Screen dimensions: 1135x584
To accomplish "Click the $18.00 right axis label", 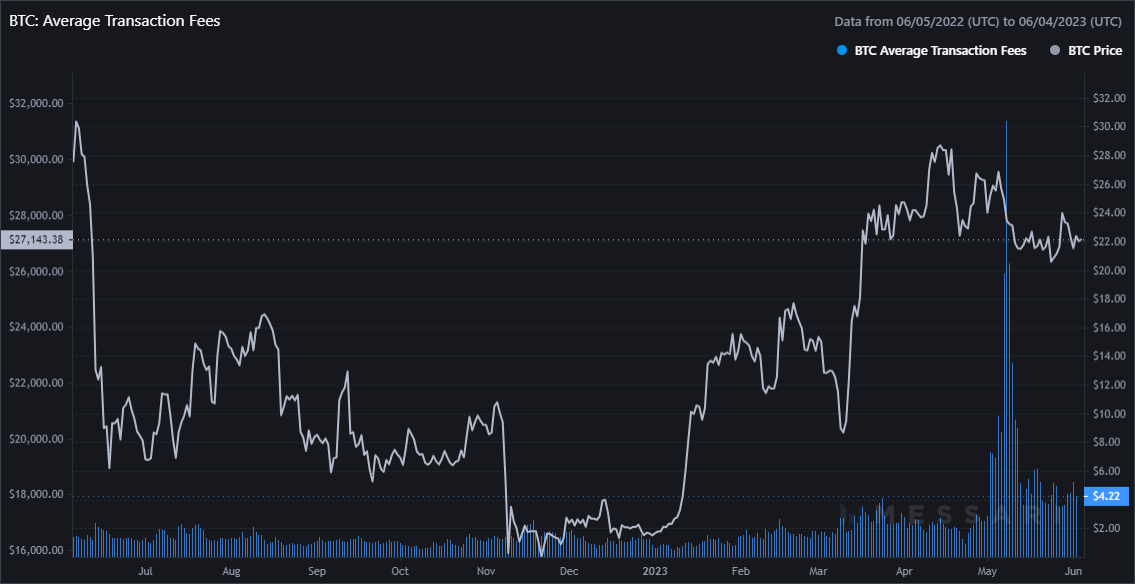I will [x=1109, y=299].
